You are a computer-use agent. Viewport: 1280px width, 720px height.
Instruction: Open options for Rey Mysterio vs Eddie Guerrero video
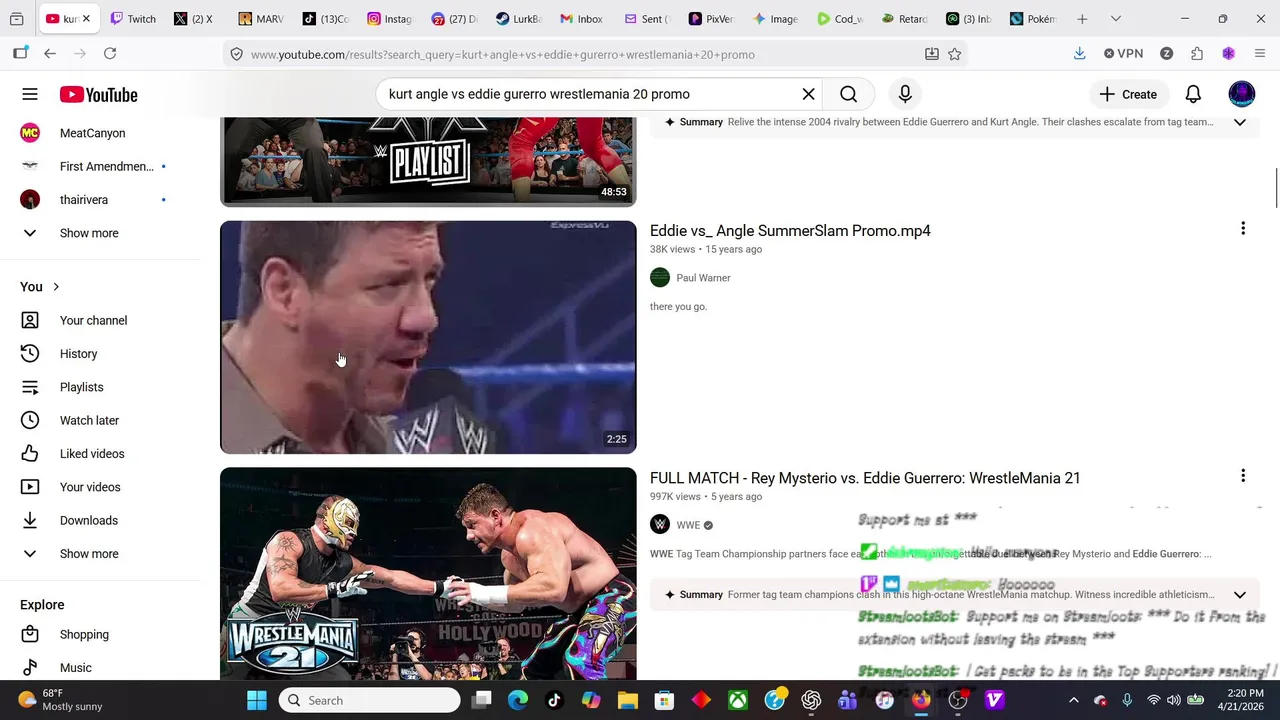click(1243, 476)
